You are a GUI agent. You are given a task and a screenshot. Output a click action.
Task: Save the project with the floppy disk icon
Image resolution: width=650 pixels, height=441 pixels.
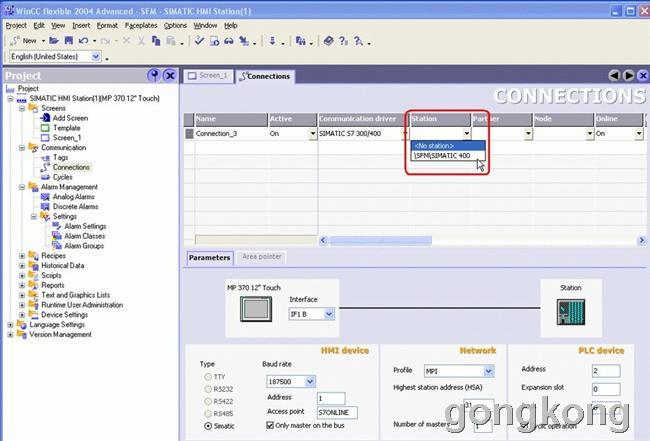[69, 41]
